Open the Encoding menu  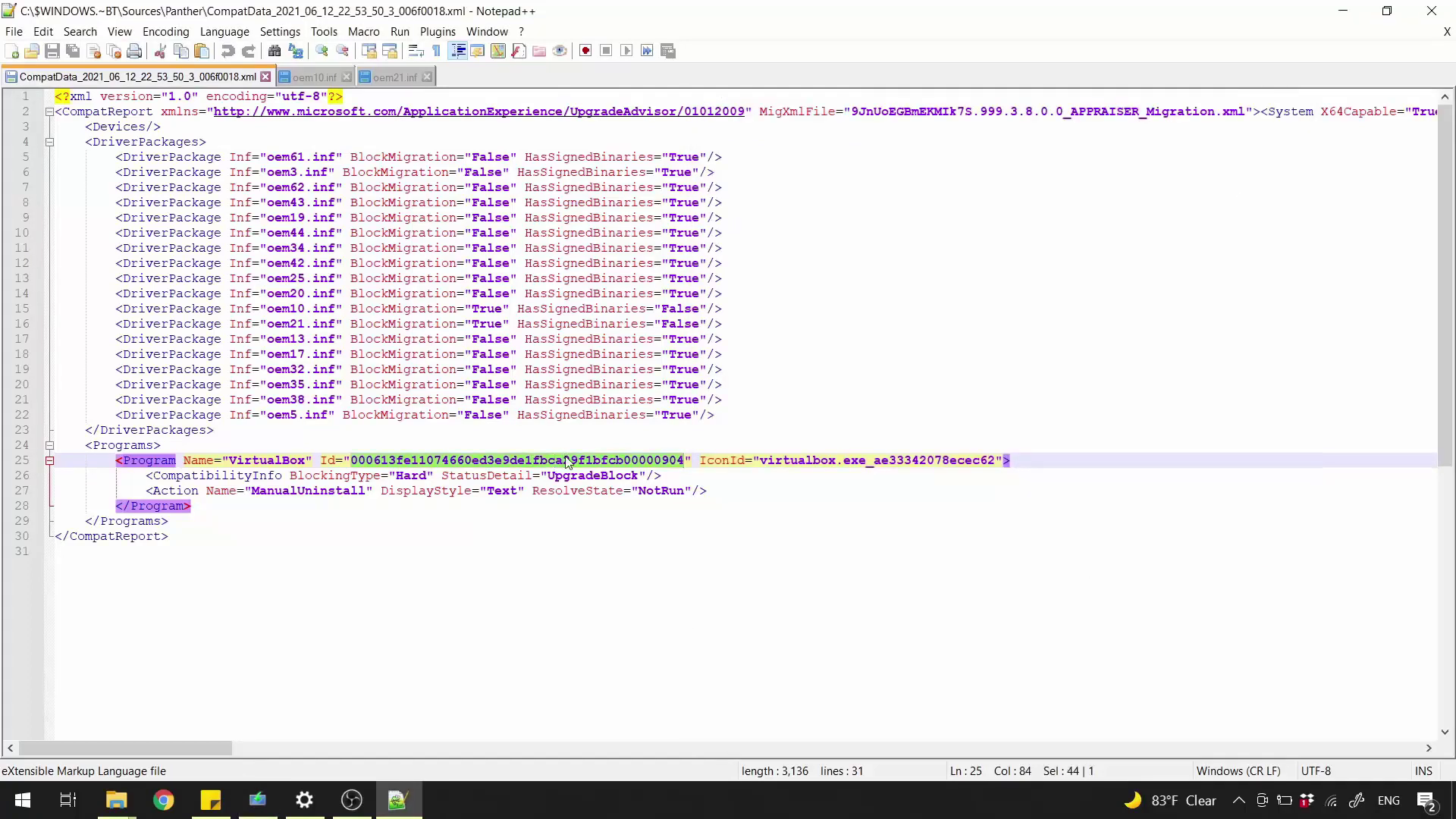[x=165, y=32]
